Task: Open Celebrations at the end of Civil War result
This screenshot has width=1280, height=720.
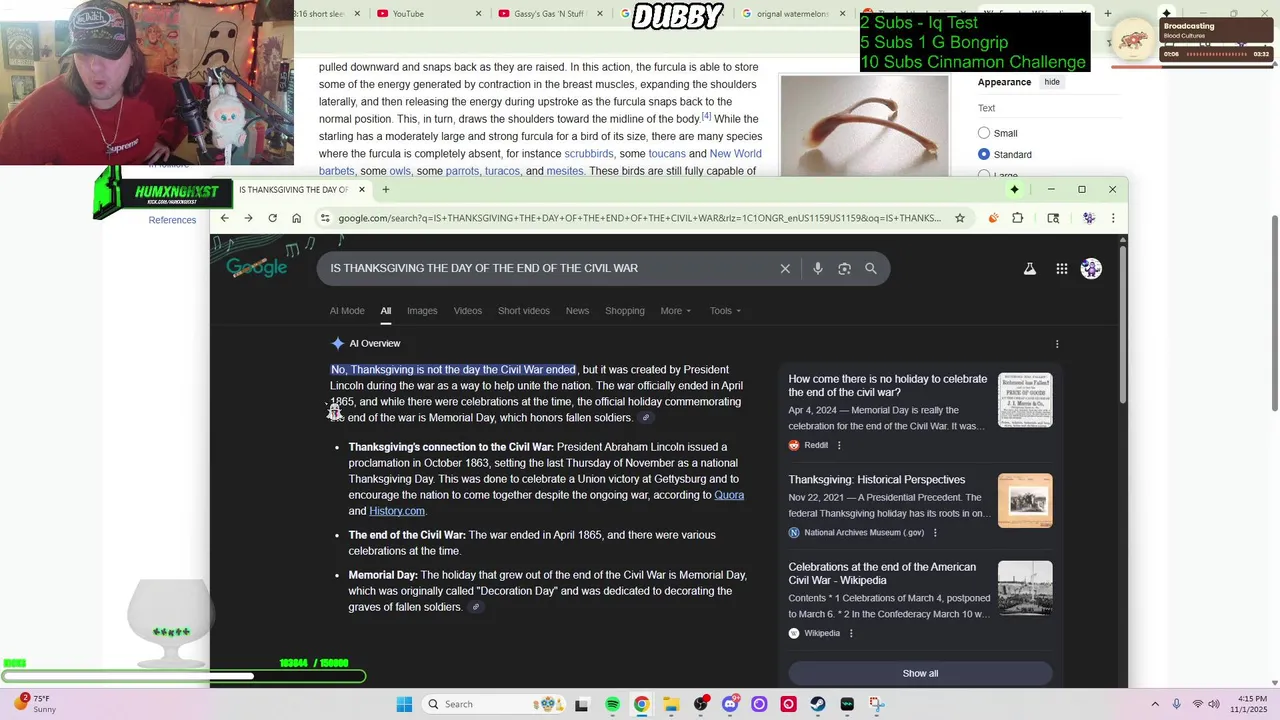Action: (x=882, y=574)
